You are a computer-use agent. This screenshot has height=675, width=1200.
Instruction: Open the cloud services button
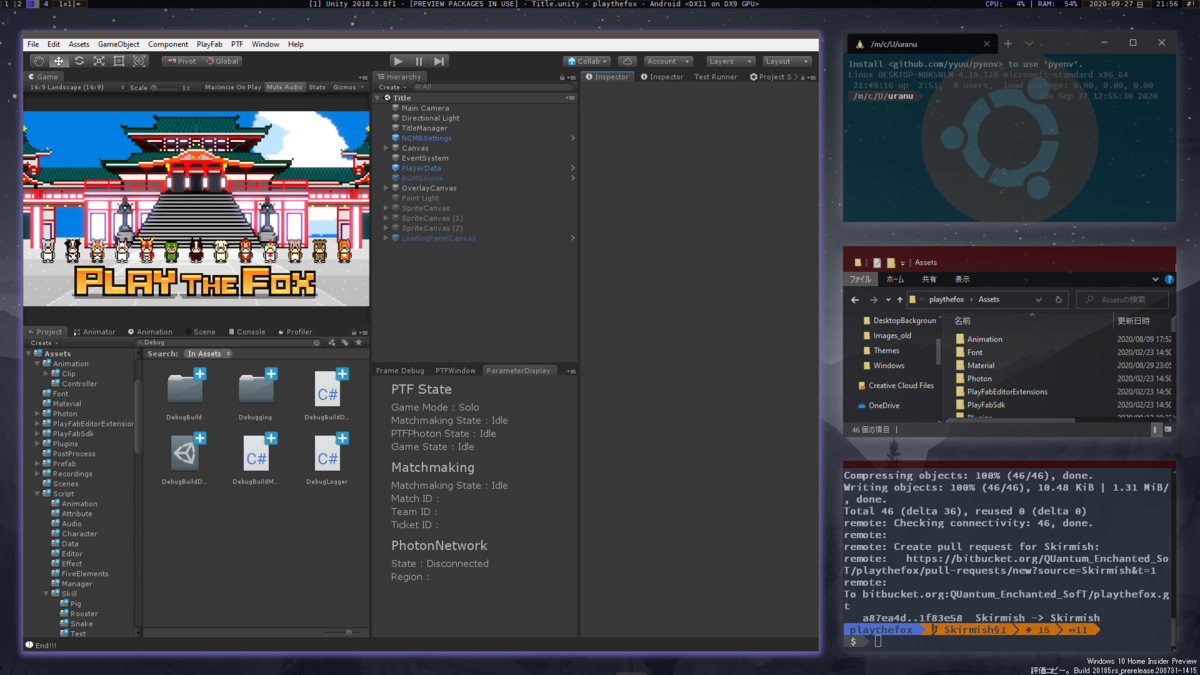tap(627, 61)
